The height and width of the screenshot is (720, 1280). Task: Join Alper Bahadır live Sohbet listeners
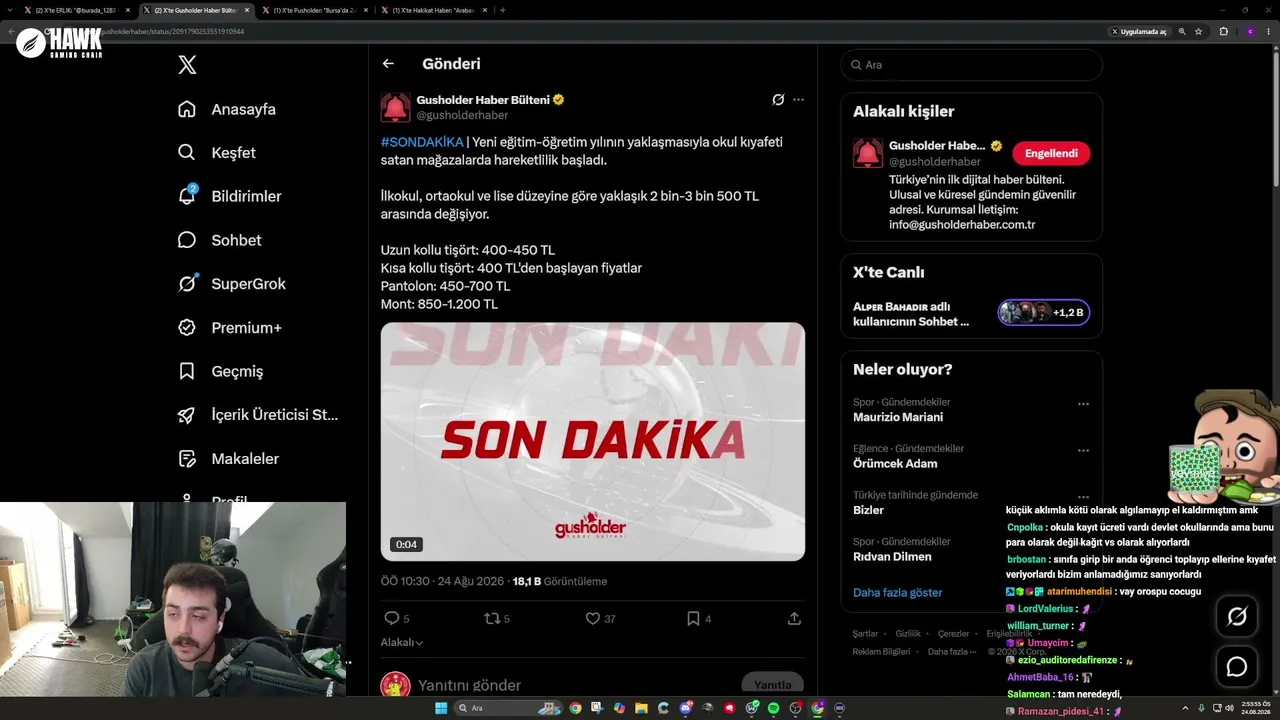1043,313
